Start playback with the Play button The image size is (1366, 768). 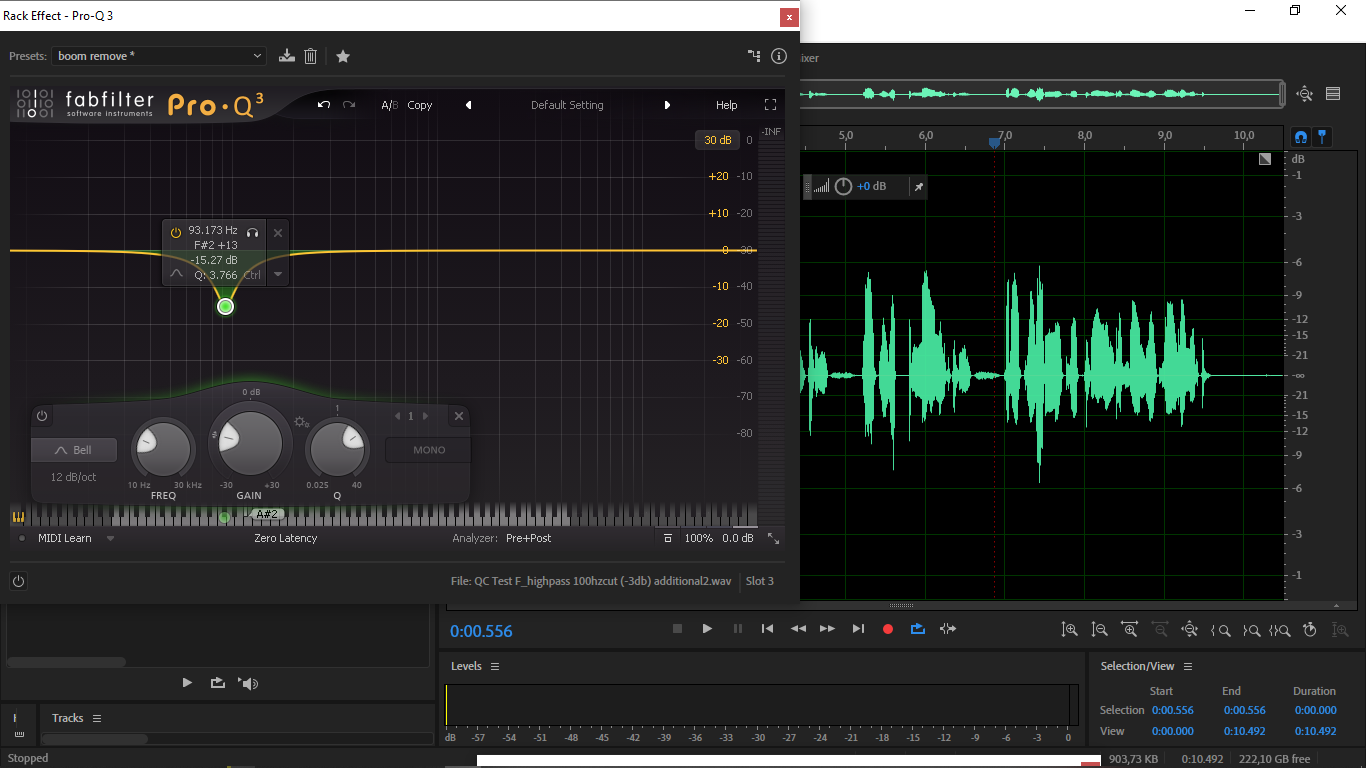[707, 629]
